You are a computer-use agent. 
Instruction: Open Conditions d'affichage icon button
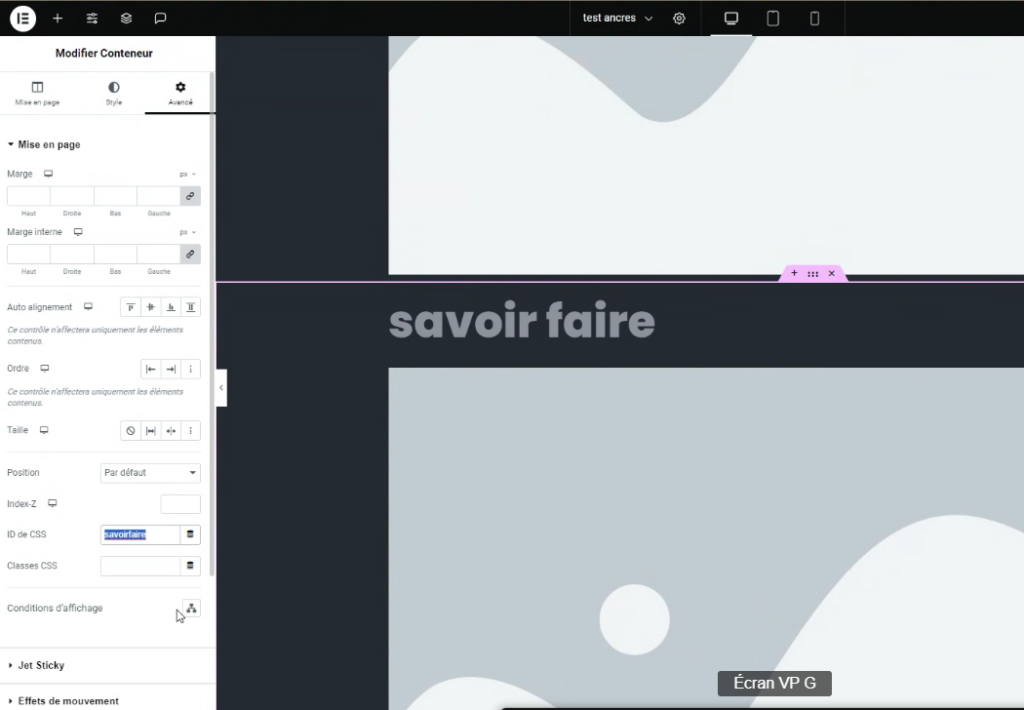(x=191, y=608)
